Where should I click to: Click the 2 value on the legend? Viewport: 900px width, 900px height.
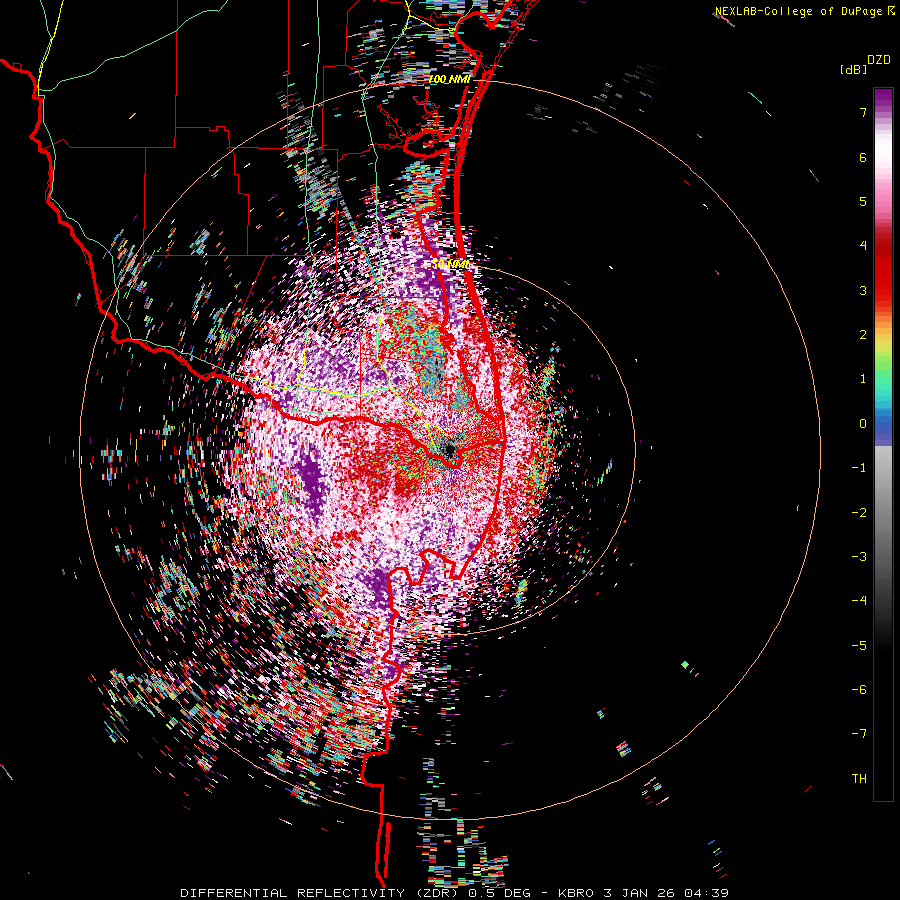pyautogui.click(x=863, y=335)
